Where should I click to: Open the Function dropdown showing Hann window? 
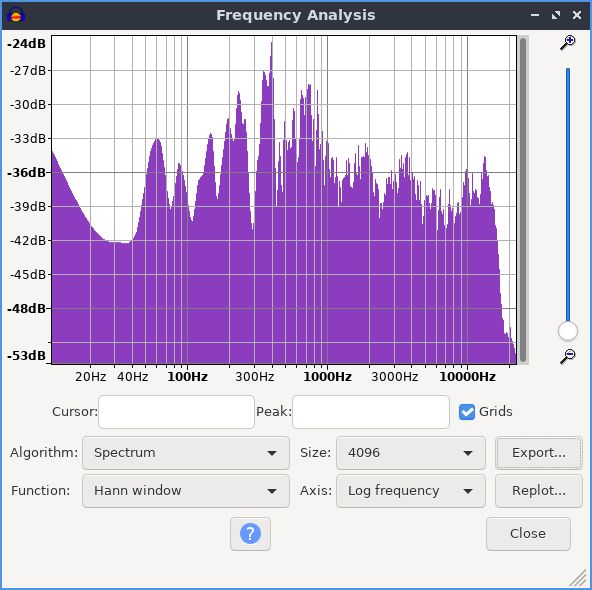[186, 491]
